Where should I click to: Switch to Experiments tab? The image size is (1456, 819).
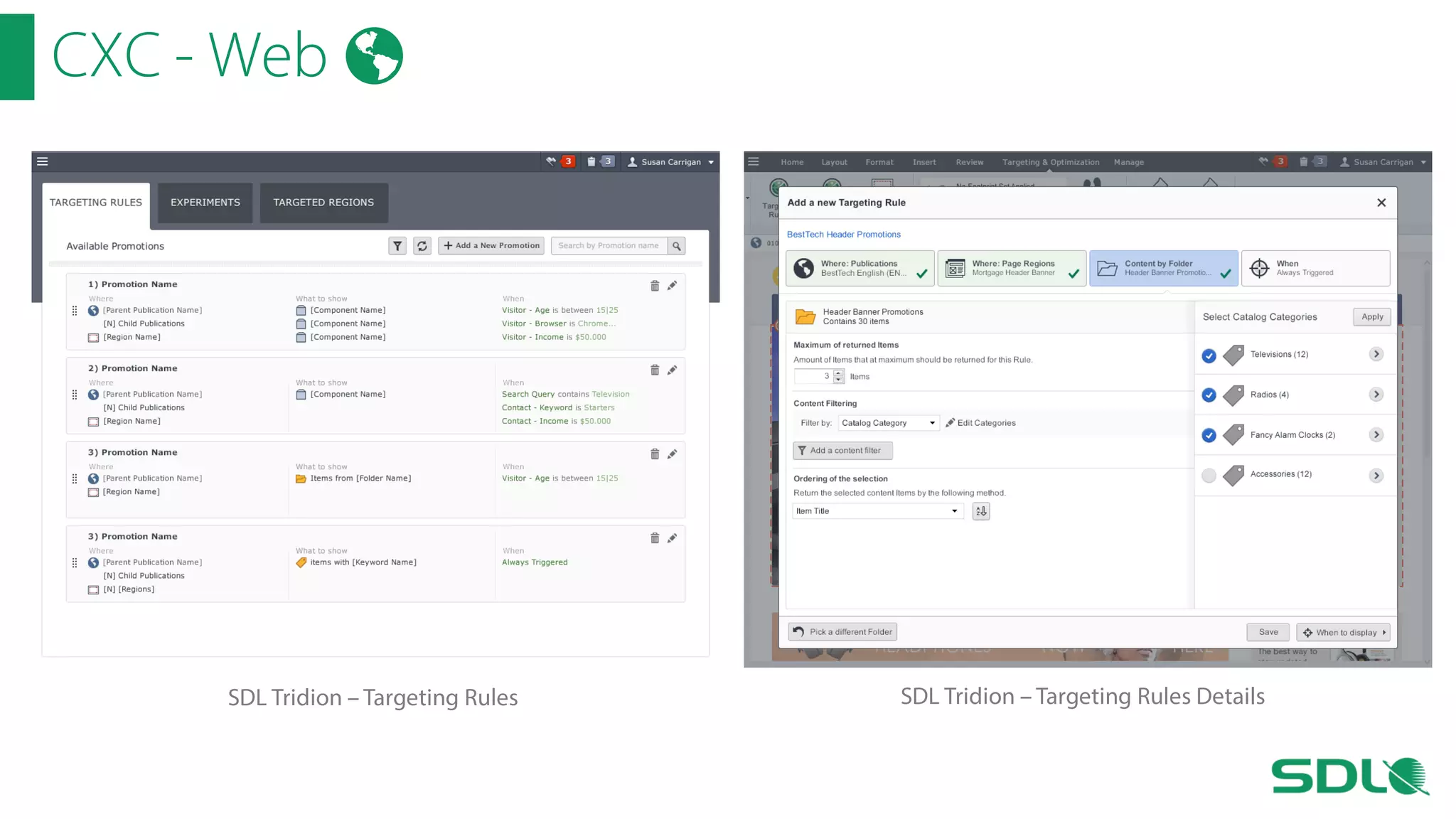pyautogui.click(x=205, y=203)
